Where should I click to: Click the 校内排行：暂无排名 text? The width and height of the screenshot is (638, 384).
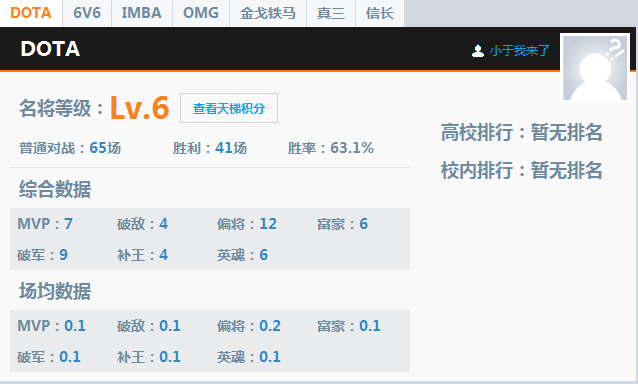522,170
